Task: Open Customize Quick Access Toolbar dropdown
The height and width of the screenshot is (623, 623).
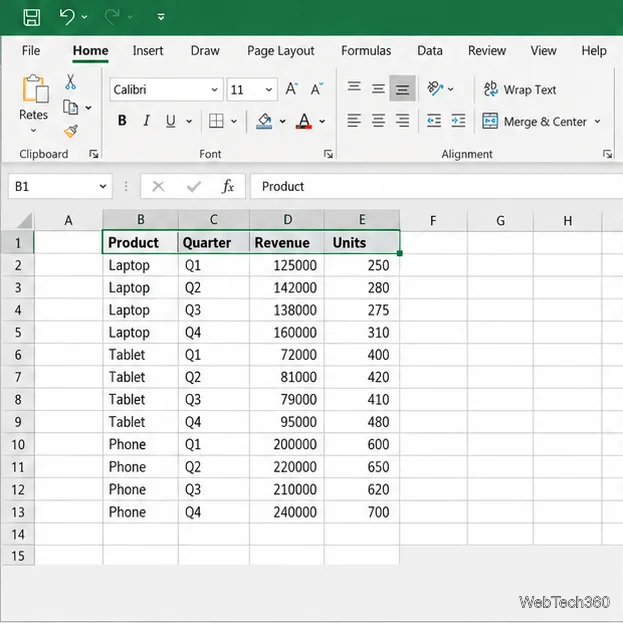Action: [161, 17]
